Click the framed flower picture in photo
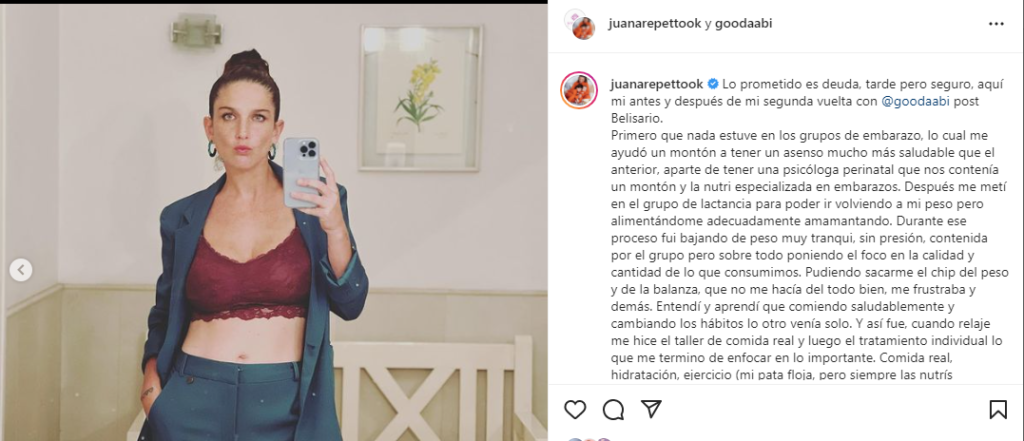This screenshot has width=1024, height=441. point(421,98)
